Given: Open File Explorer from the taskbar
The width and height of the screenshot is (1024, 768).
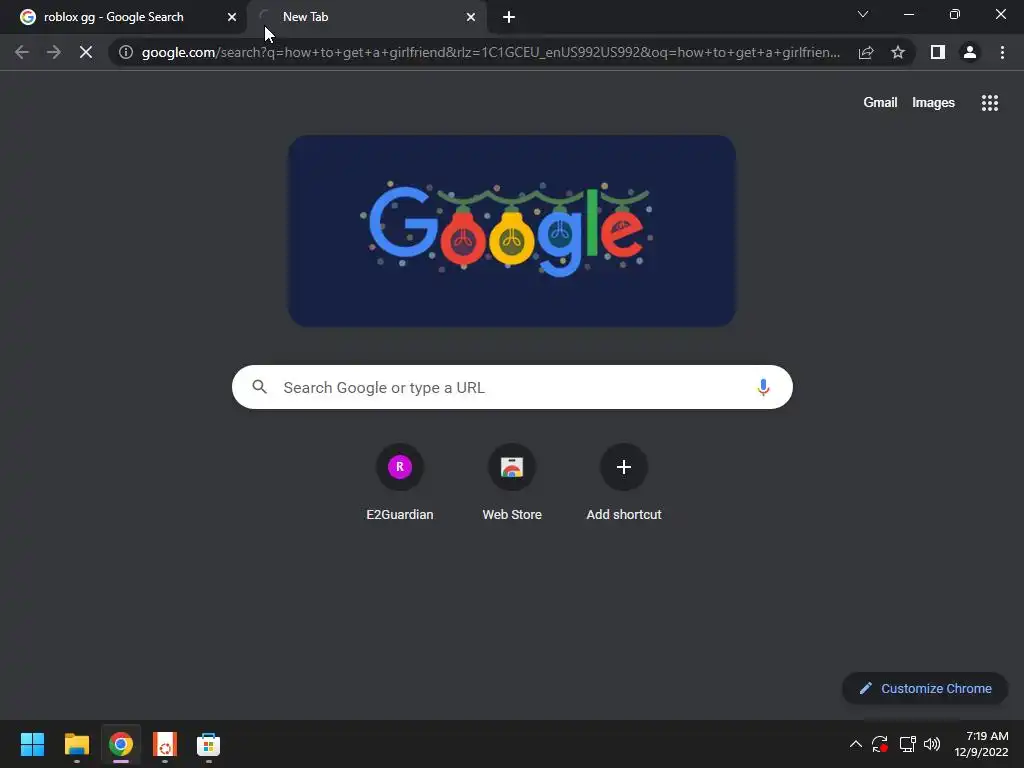Looking at the screenshot, I should click(76, 744).
